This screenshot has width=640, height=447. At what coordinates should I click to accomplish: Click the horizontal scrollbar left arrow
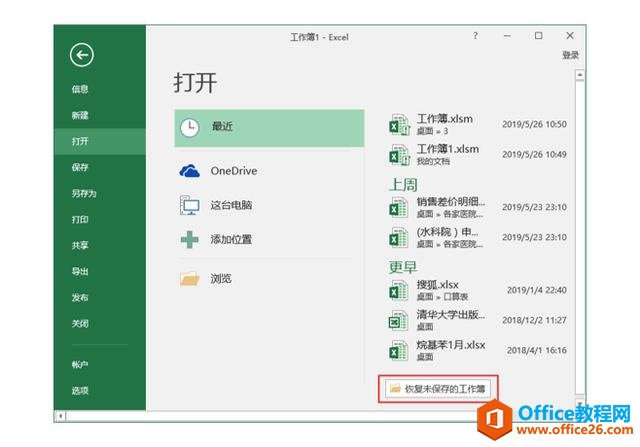coord(60,416)
